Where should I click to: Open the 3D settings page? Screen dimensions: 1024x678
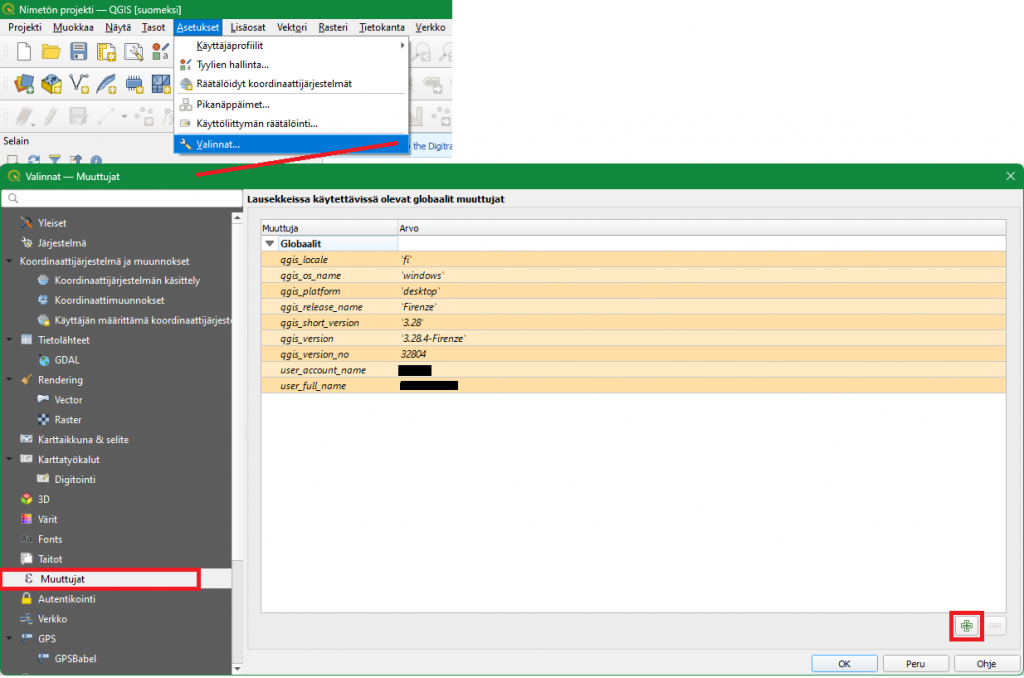tap(44, 500)
